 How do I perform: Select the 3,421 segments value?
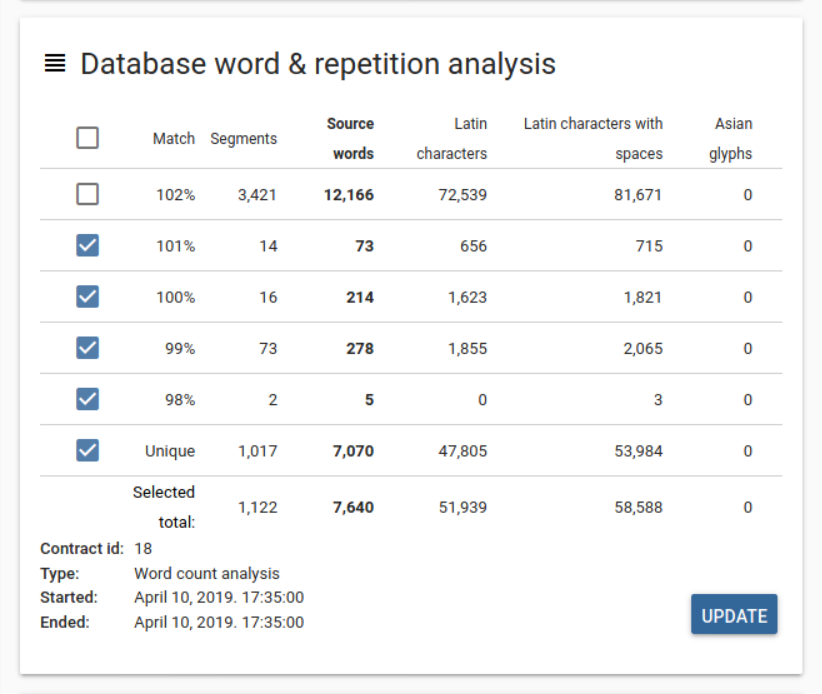pyautogui.click(x=257, y=195)
